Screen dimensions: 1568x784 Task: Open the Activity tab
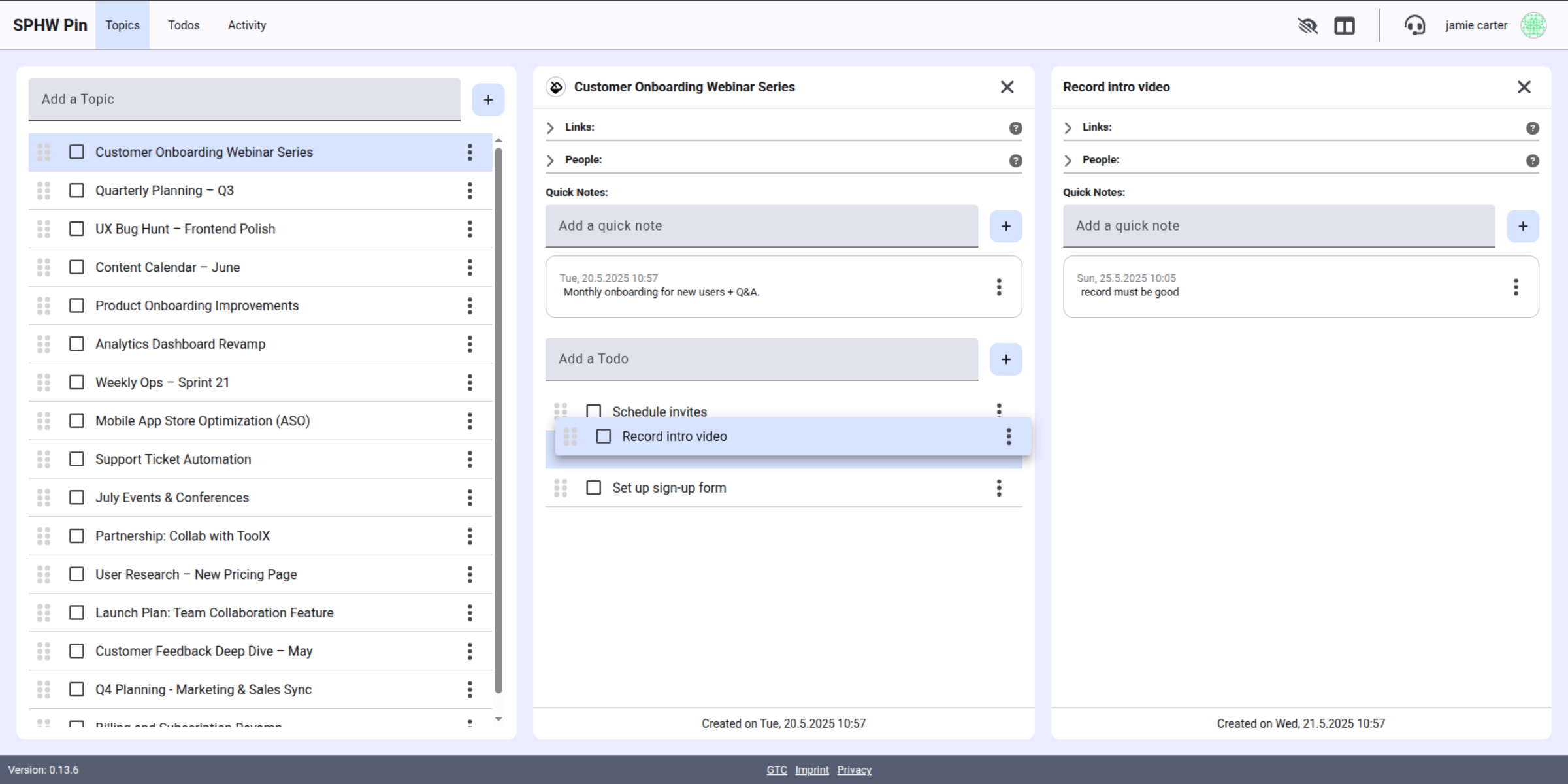pos(247,25)
